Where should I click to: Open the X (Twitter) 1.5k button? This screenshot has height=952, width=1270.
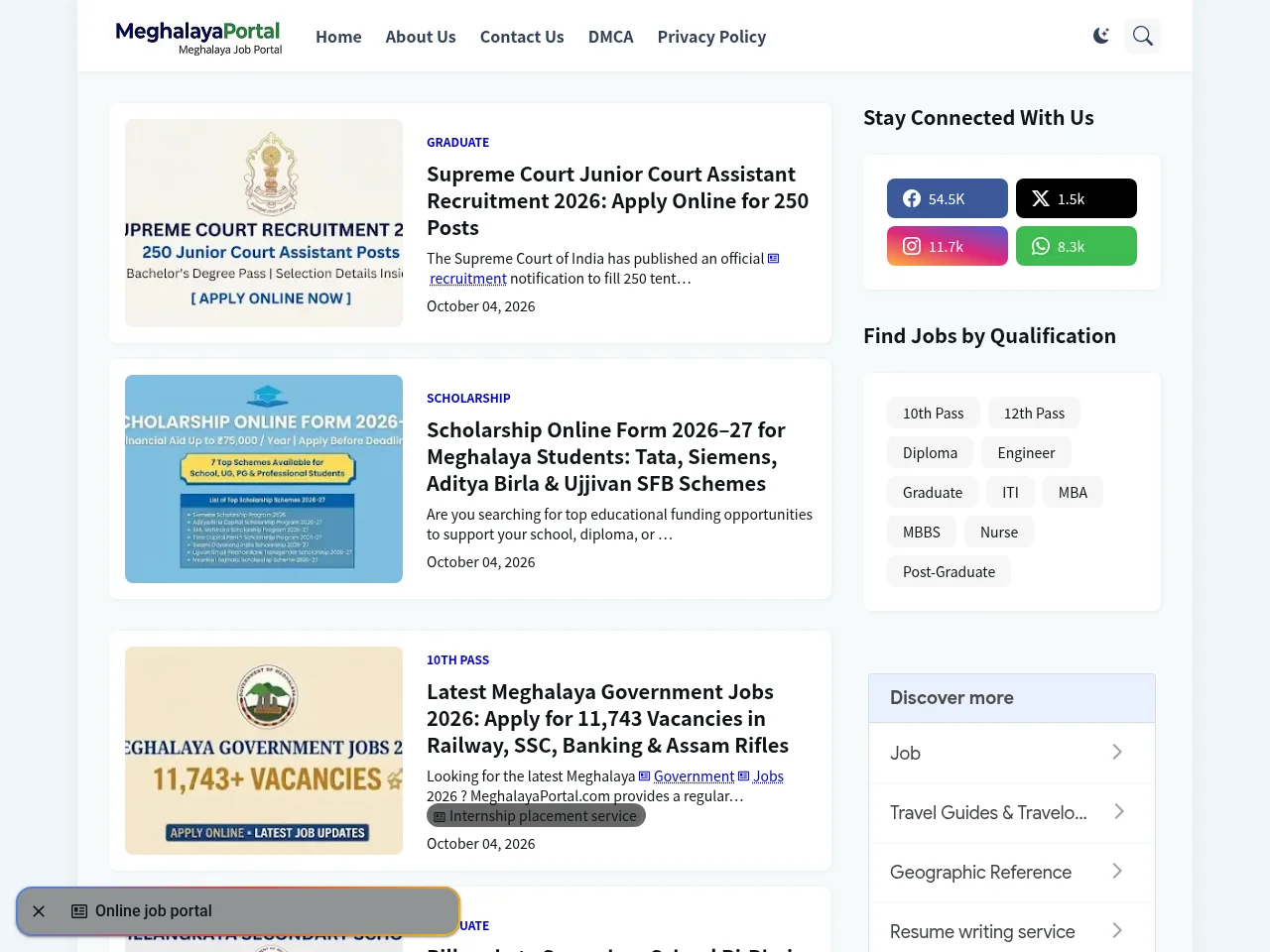tap(1077, 198)
